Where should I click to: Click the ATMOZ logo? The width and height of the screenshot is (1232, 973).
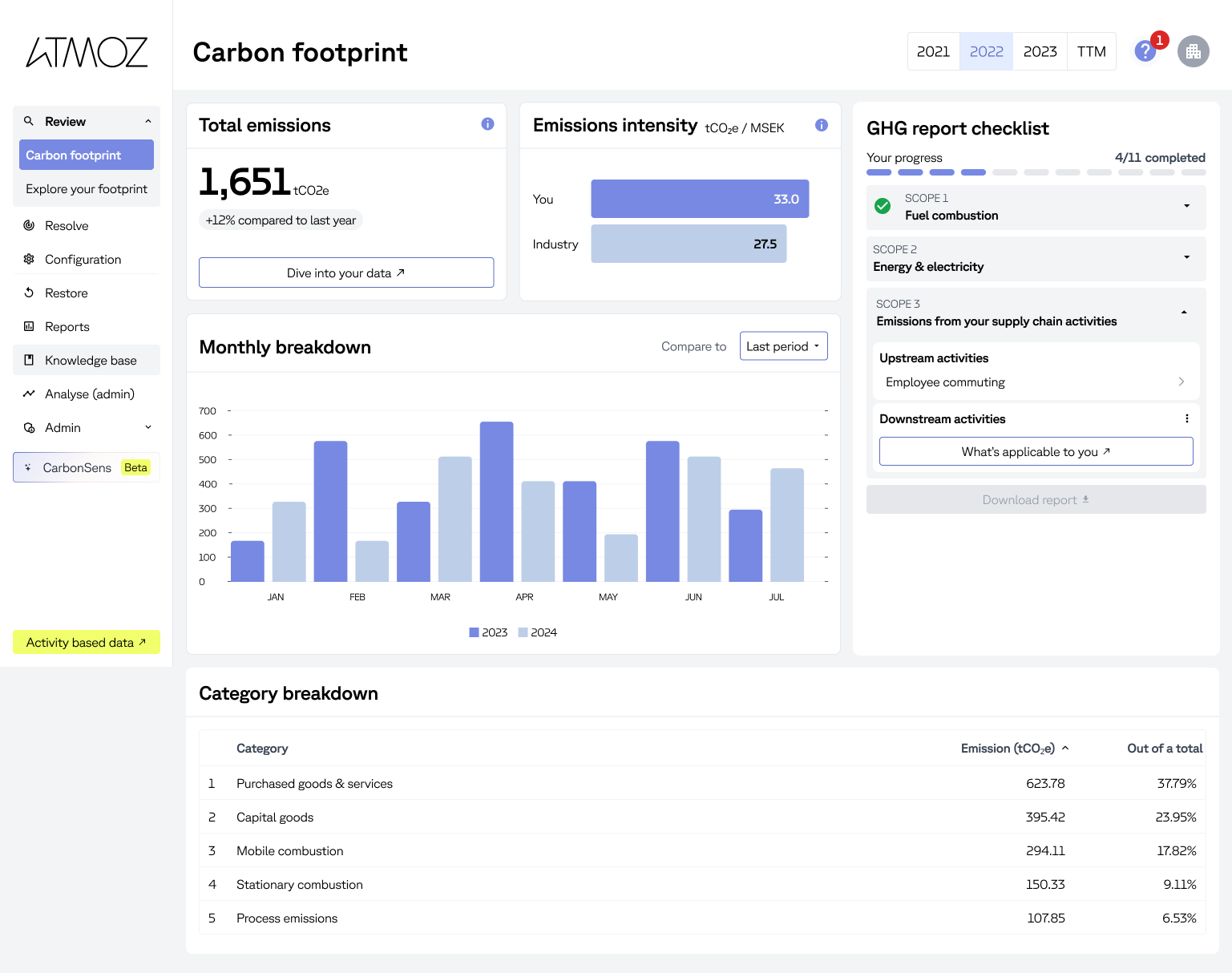[87, 53]
